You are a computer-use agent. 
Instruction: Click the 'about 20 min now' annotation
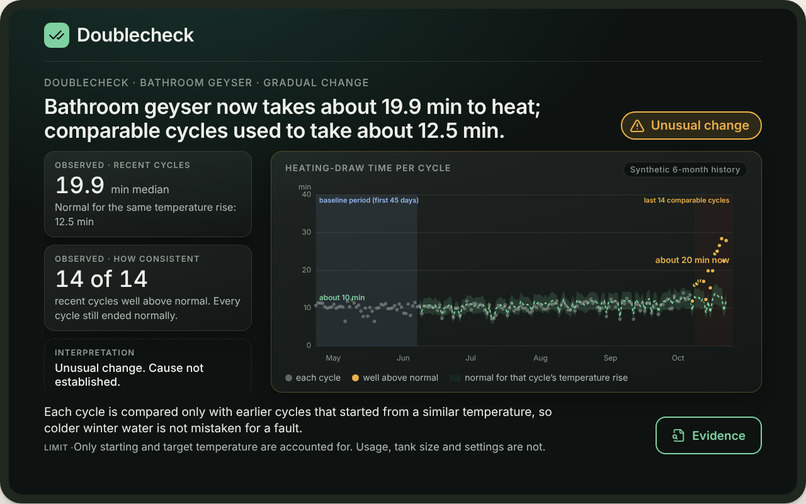692,260
